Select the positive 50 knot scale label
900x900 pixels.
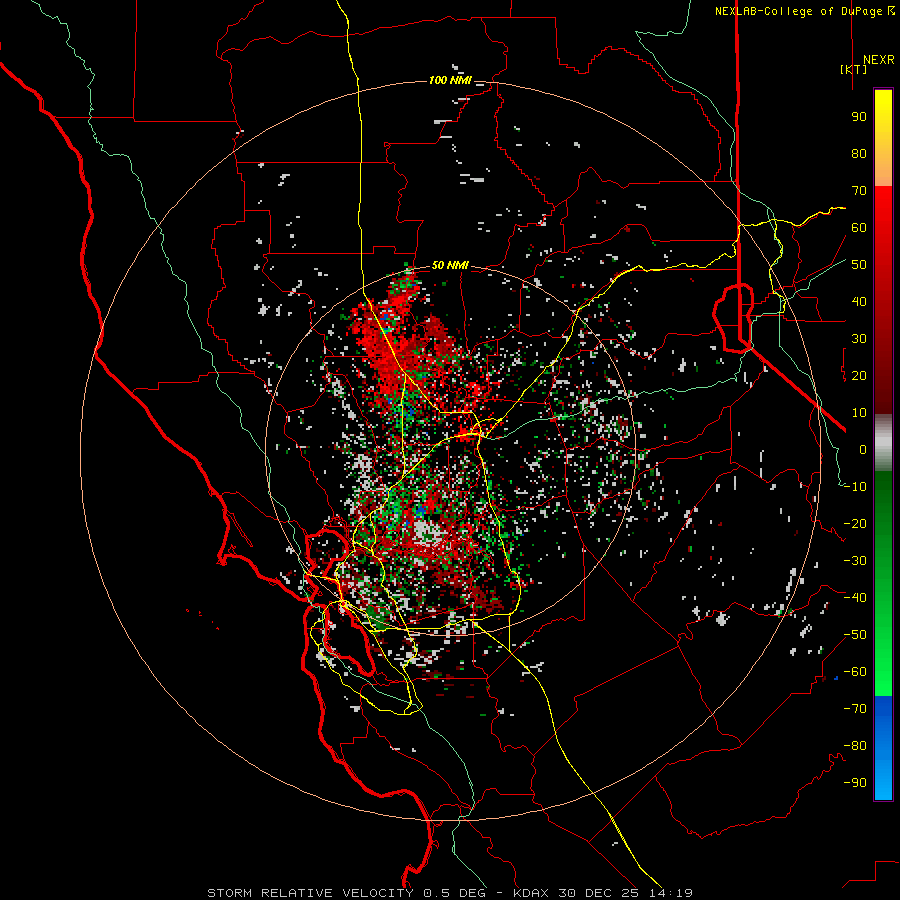tap(859, 265)
